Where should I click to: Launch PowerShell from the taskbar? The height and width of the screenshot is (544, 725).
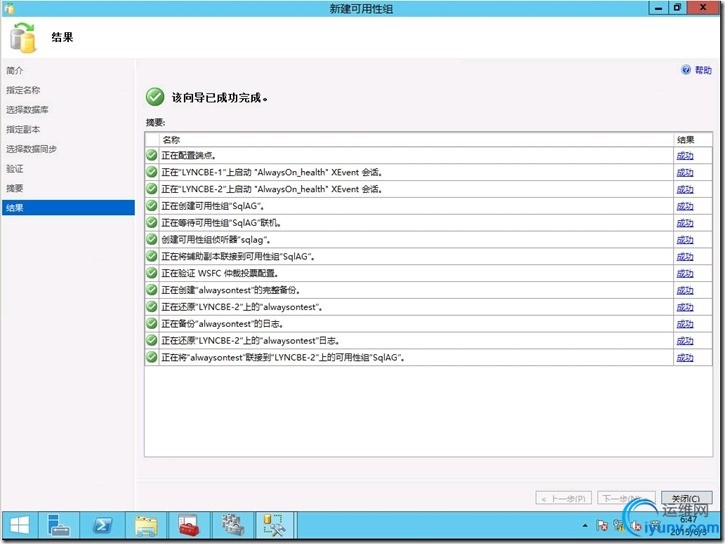(x=102, y=526)
